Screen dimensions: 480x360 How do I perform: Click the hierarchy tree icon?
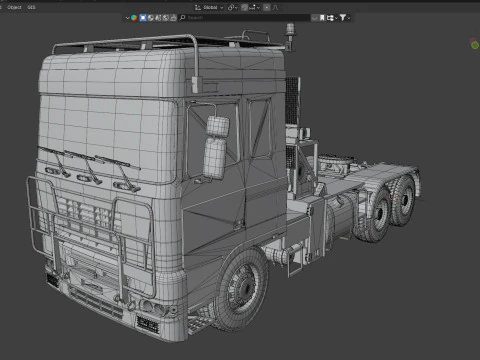330,18
